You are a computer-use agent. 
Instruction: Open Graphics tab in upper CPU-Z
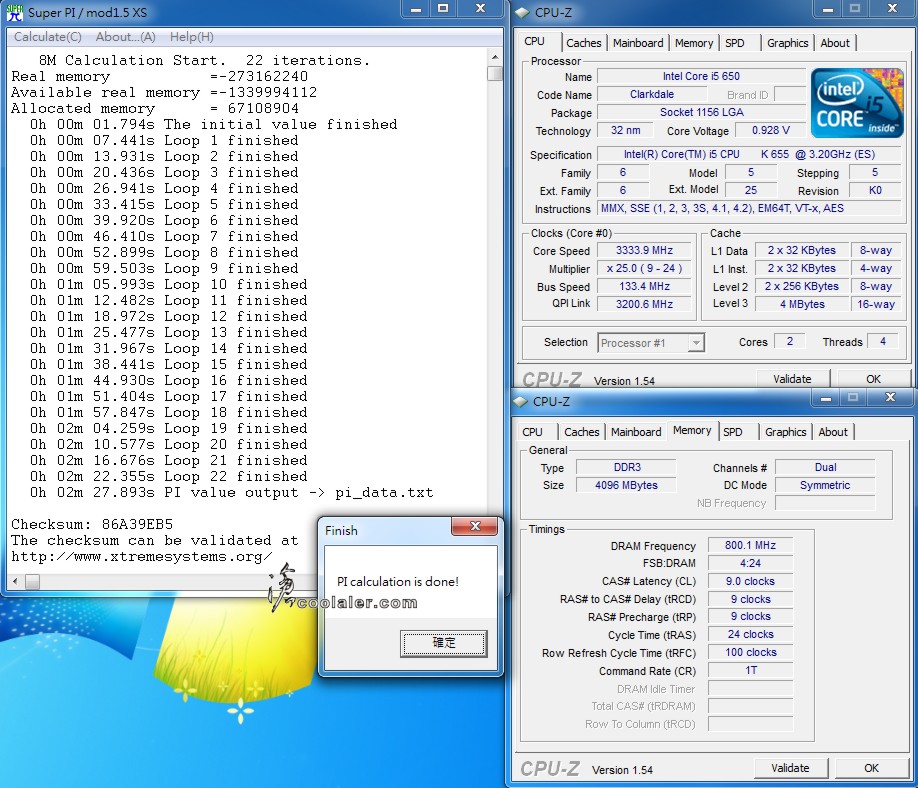coord(787,43)
